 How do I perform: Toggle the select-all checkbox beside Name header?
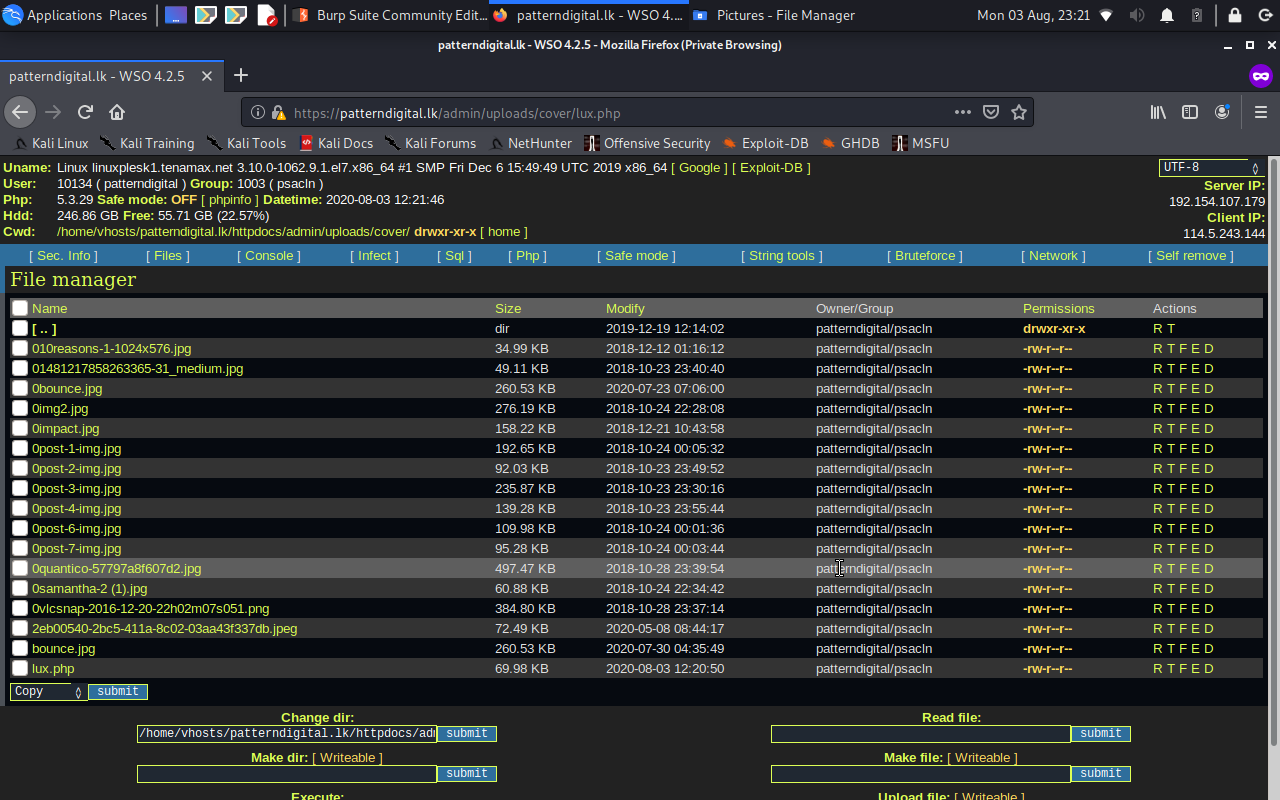[x=20, y=308]
